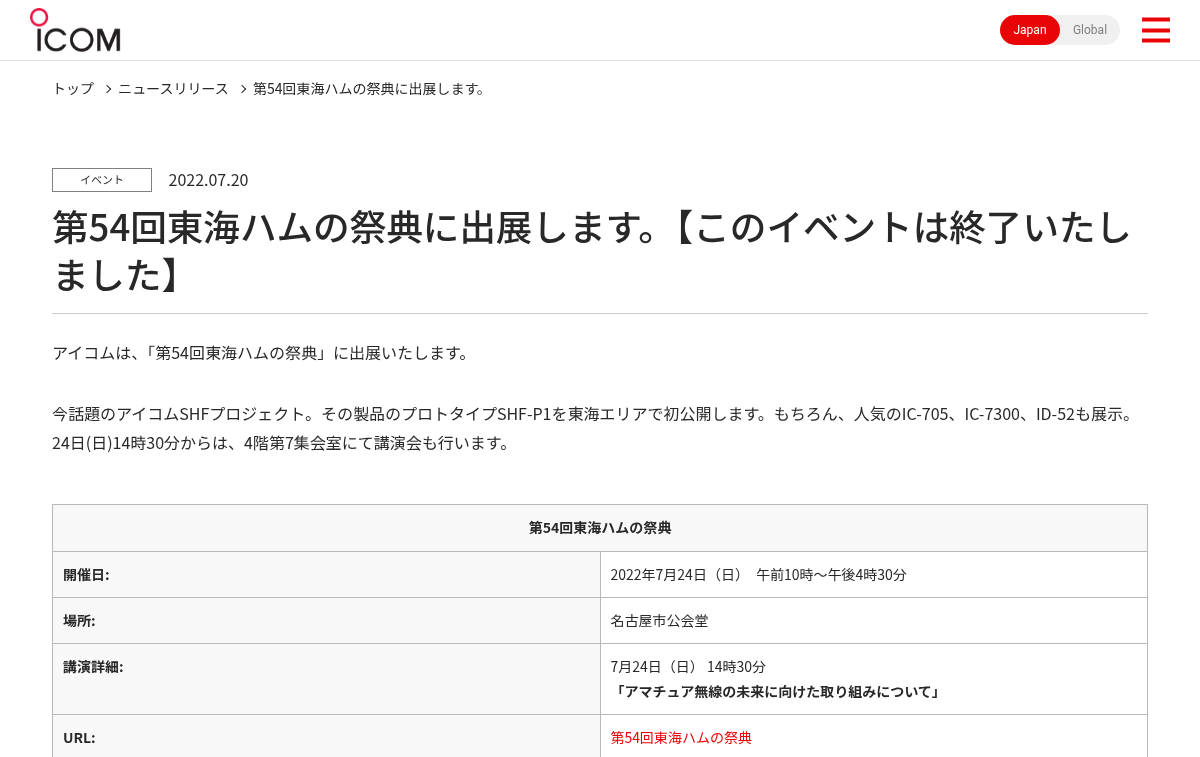The image size is (1200, 757).
Task: Click the current page breadcrumb text
Action: 371,88
